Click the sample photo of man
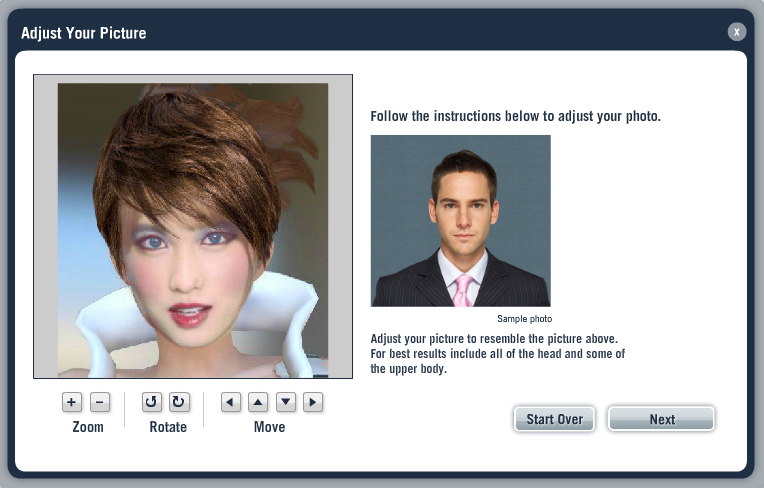 click(461, 221)
